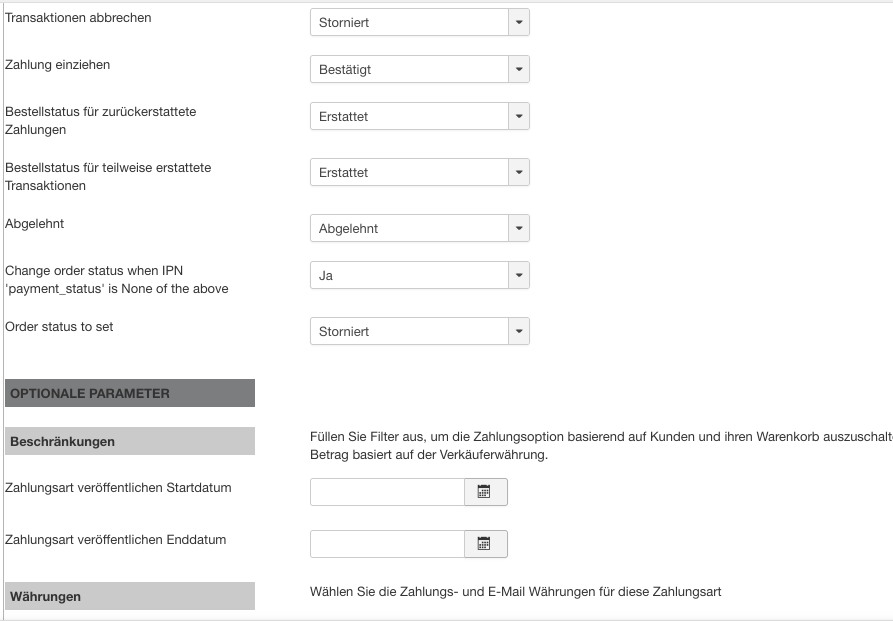Viewport: 893px width, 621px height.
Task: Click the standalone Abgelehnt field label
Action: 35,224
